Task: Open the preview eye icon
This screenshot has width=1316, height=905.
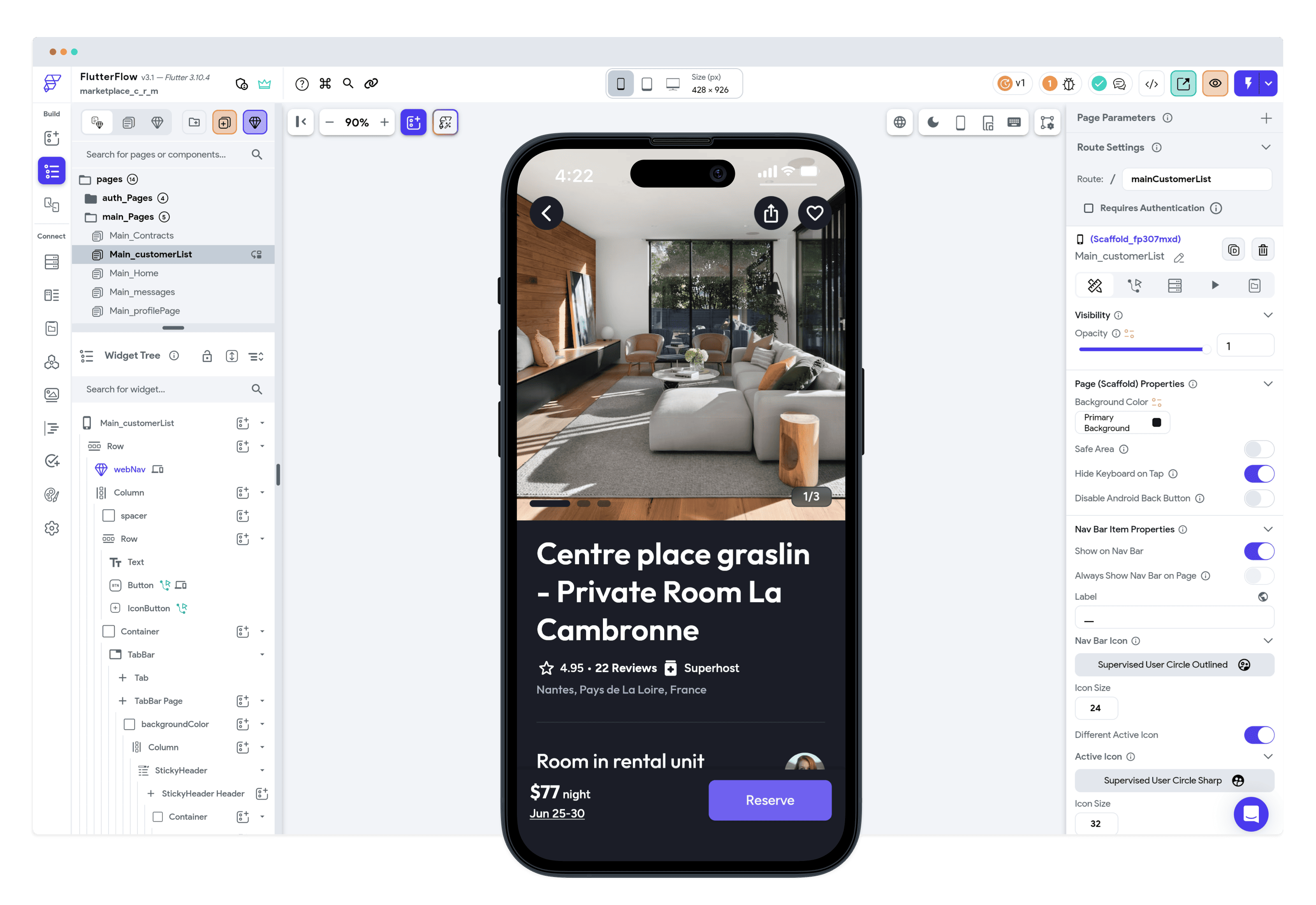Action: click(x=1214, y=84)
